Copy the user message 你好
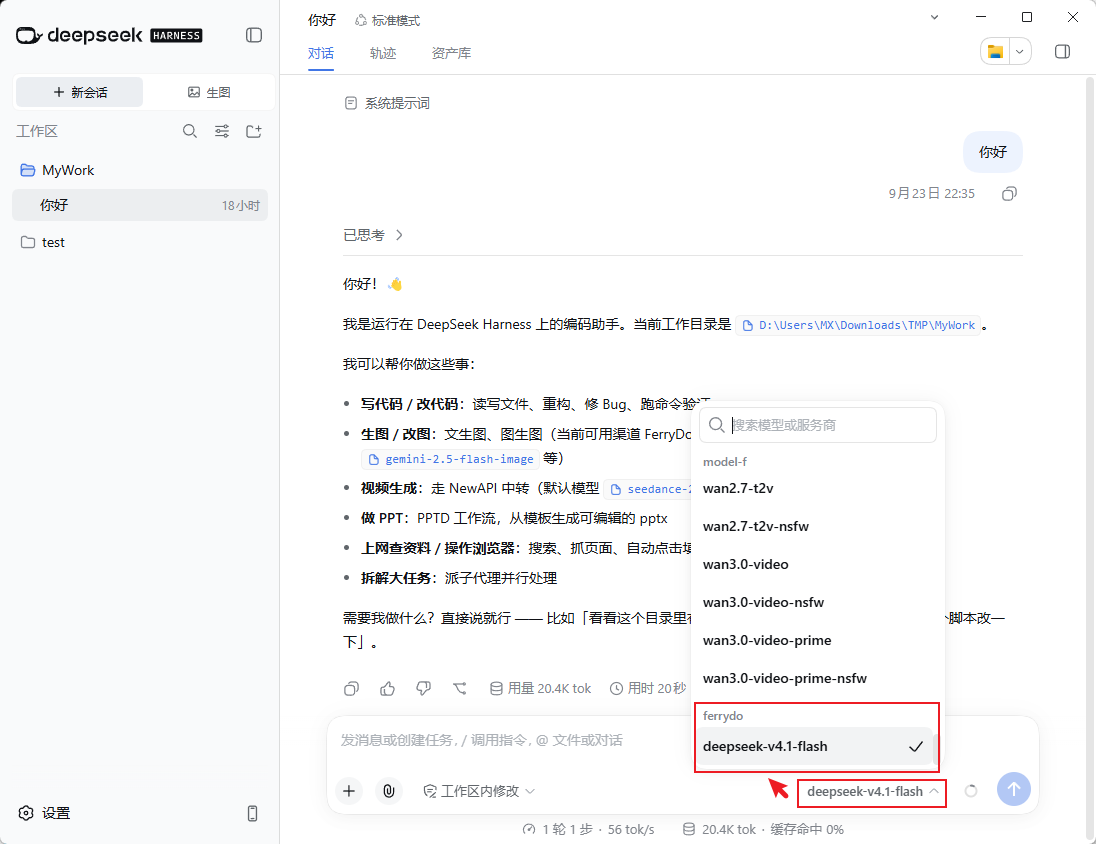Viewport: 1096px width, 844px height. click(x=1009, y=194)
